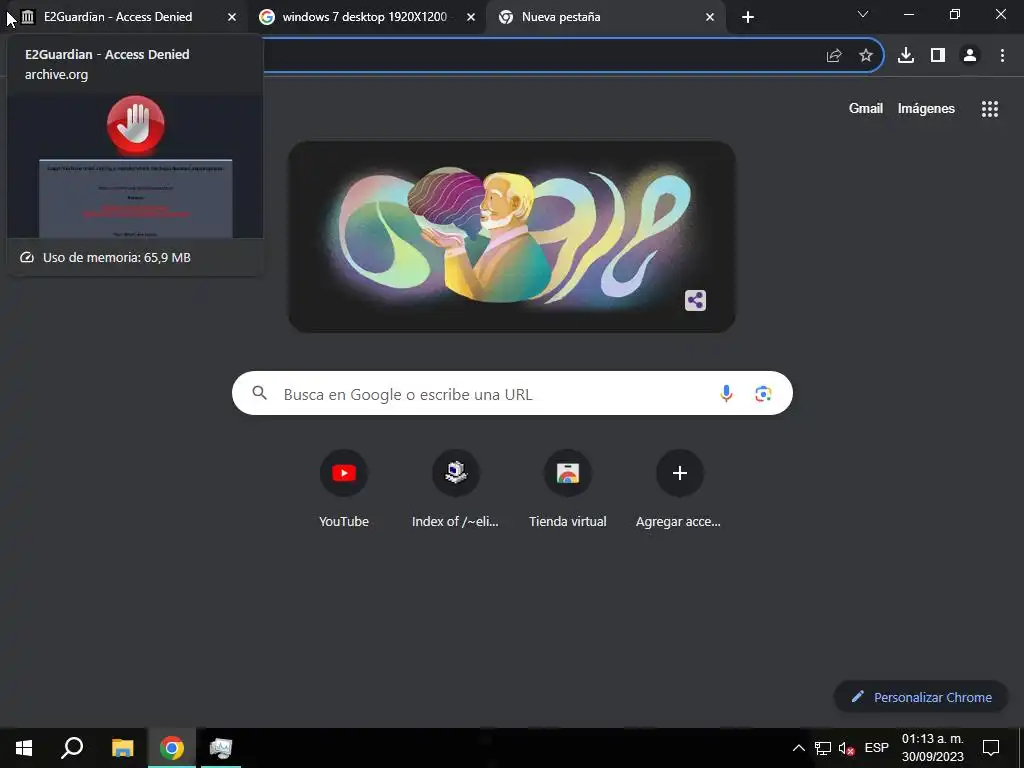Screen dimensions: 1024x768
Task: Open the Windows notification center icon
Action: (991, 748)
